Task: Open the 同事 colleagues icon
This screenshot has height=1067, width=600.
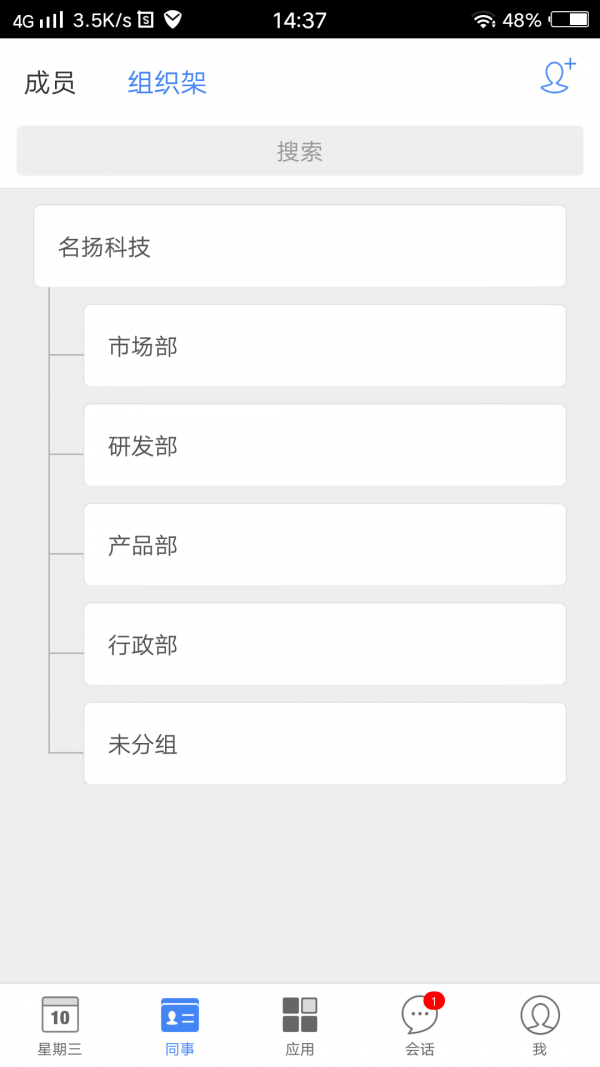Action: (x=179, y=1015)
